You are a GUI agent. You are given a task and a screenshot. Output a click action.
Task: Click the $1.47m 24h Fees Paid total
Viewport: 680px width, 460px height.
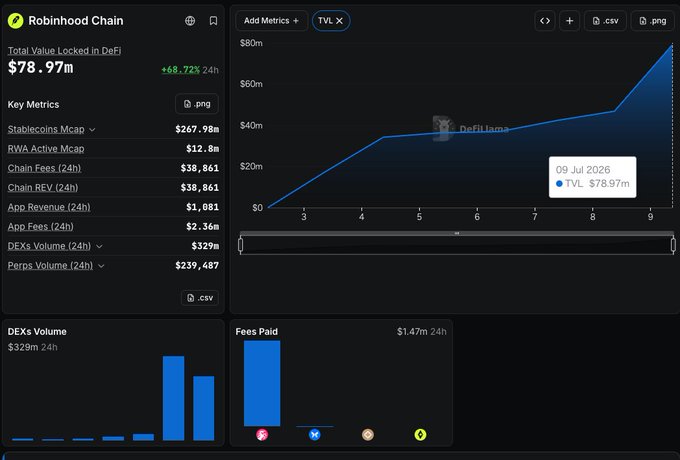[x=422, y=332]
